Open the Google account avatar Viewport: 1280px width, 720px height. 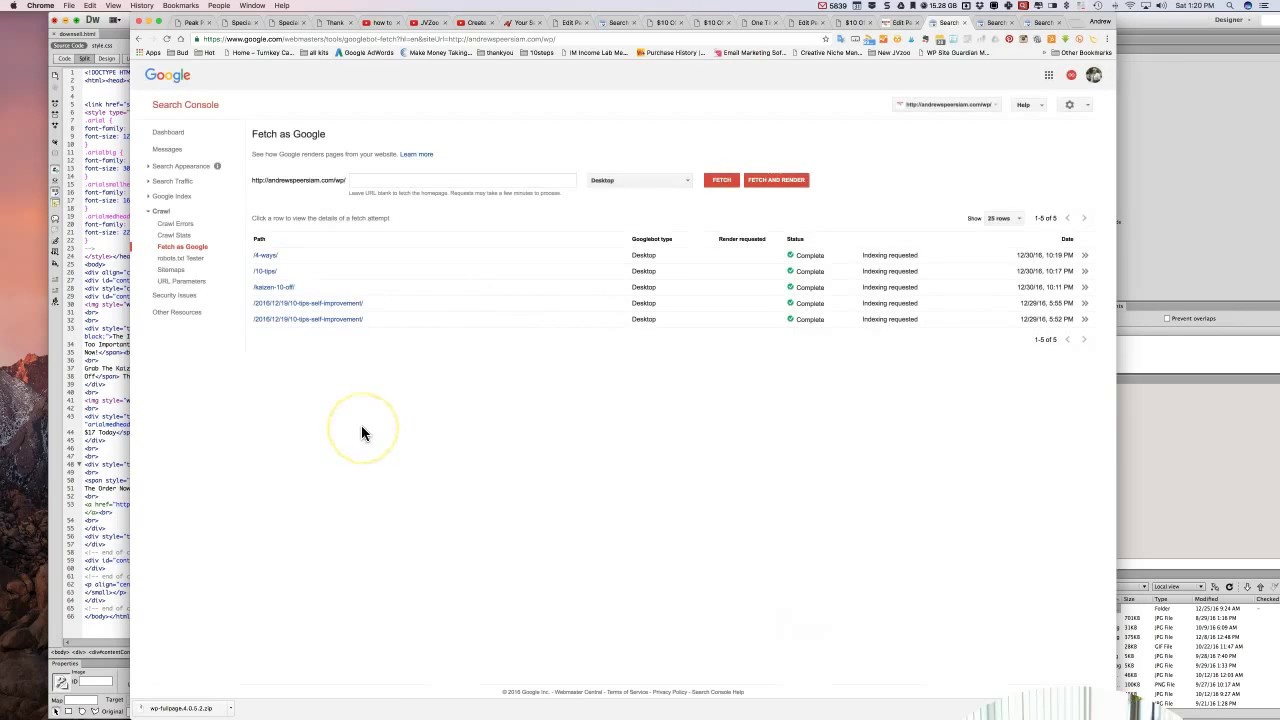point(1094,75)
